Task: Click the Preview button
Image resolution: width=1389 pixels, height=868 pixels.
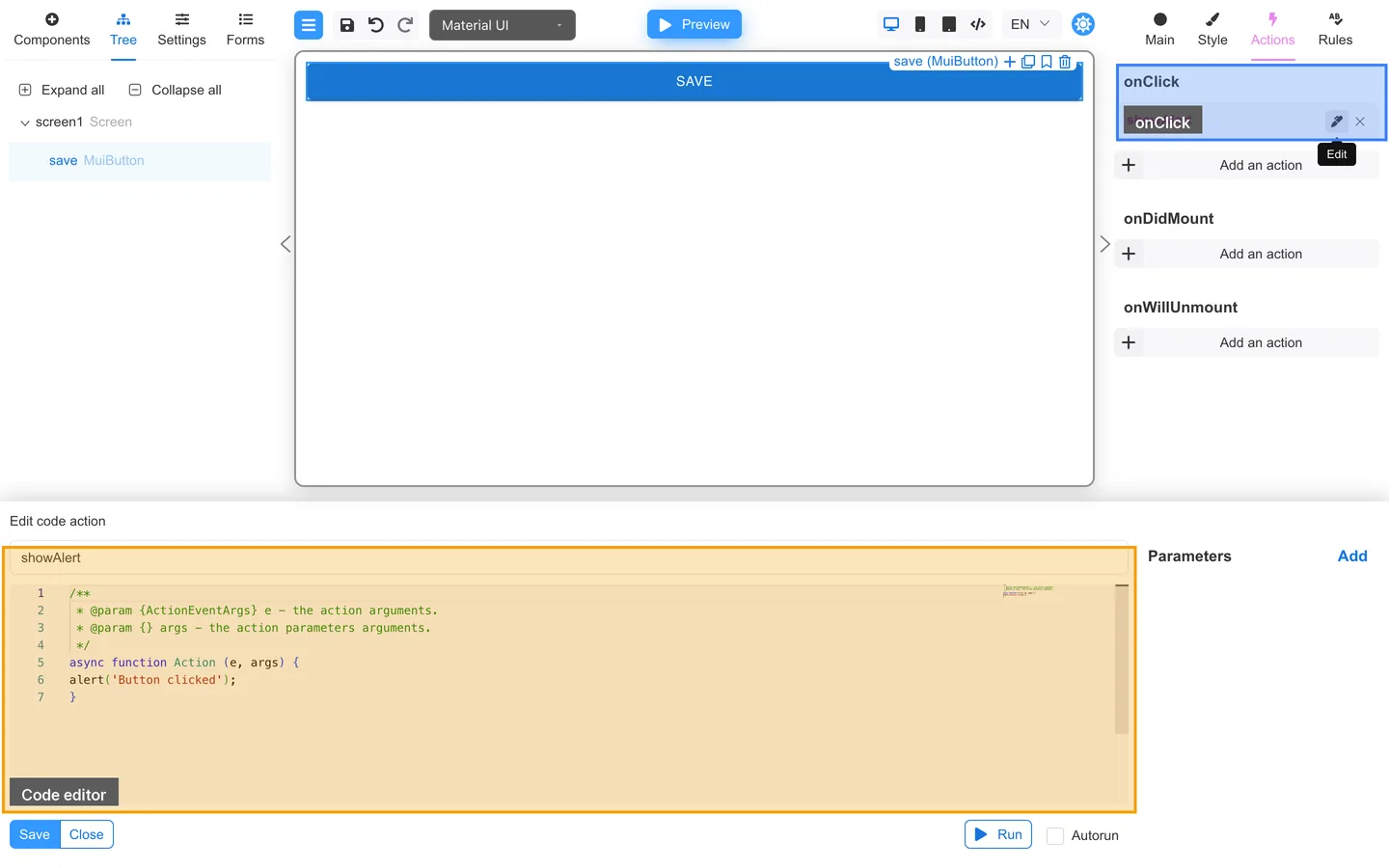Action: [x=694, y=24]
